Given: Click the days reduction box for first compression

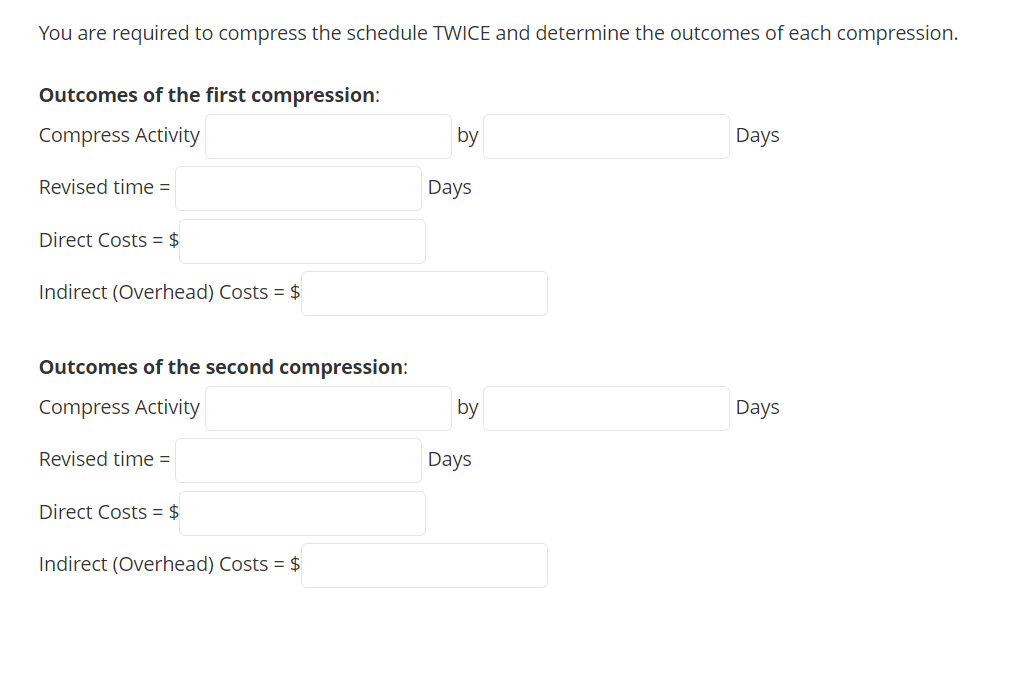Looking at the screenshot, I should click(x=605, y=136).
